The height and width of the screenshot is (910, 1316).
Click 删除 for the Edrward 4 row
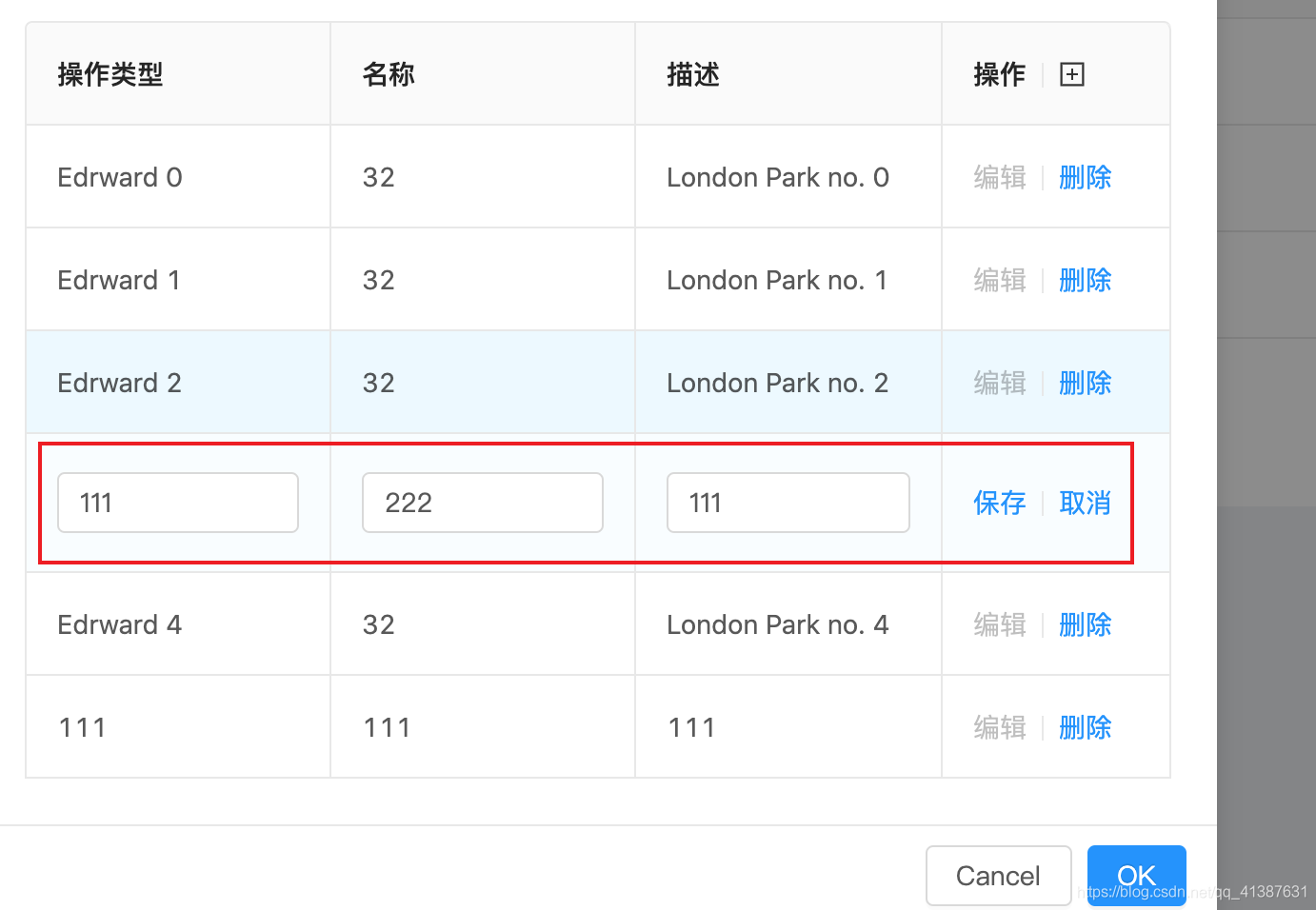click(1086, 624)
